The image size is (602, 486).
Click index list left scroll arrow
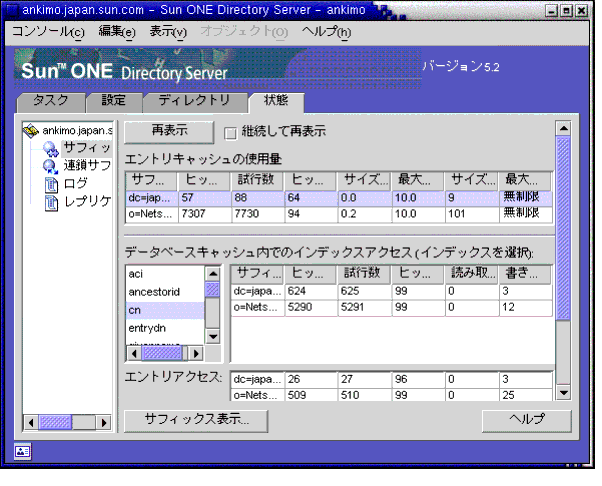(x=134, y=353)
